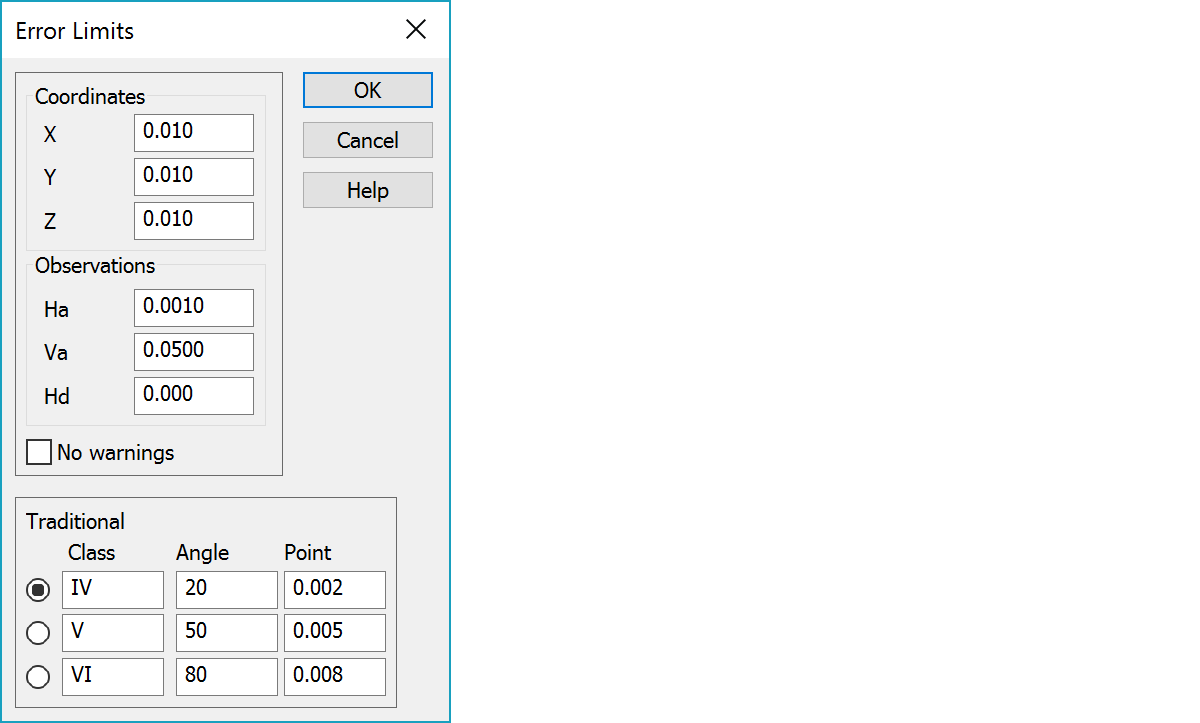This screenshot has height=723, width=1200.
Task: Enable the No warnings checkbox
Action: [39, 452]
